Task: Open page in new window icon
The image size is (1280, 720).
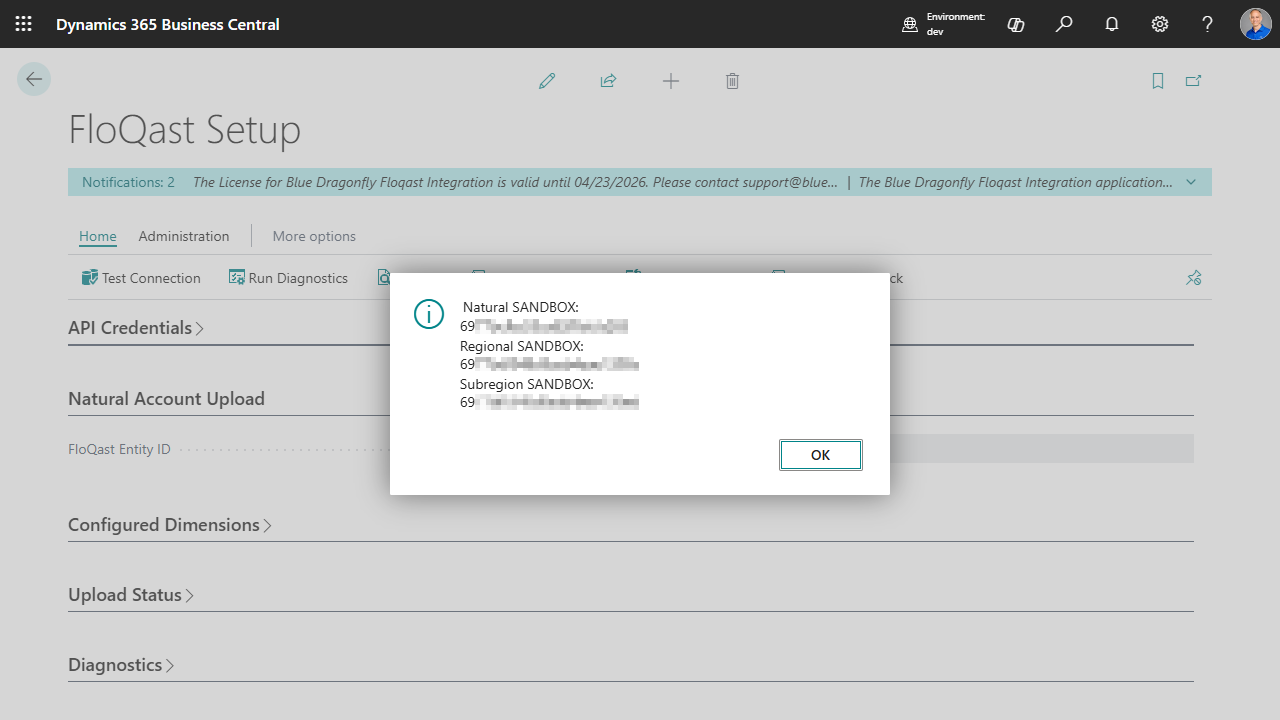Action: pos(1193,81)
